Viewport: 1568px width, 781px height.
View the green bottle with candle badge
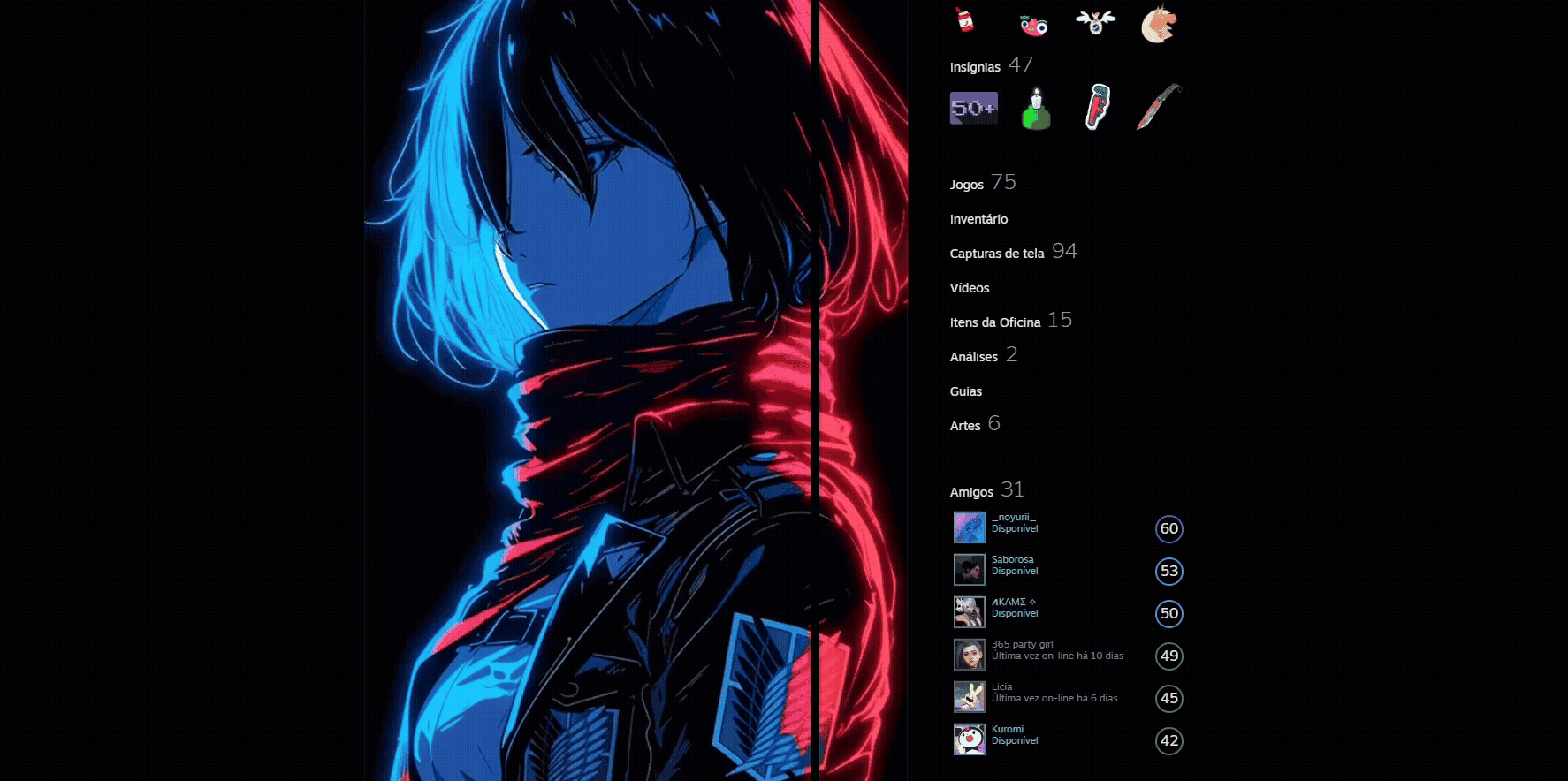(x=1036, y=109)
